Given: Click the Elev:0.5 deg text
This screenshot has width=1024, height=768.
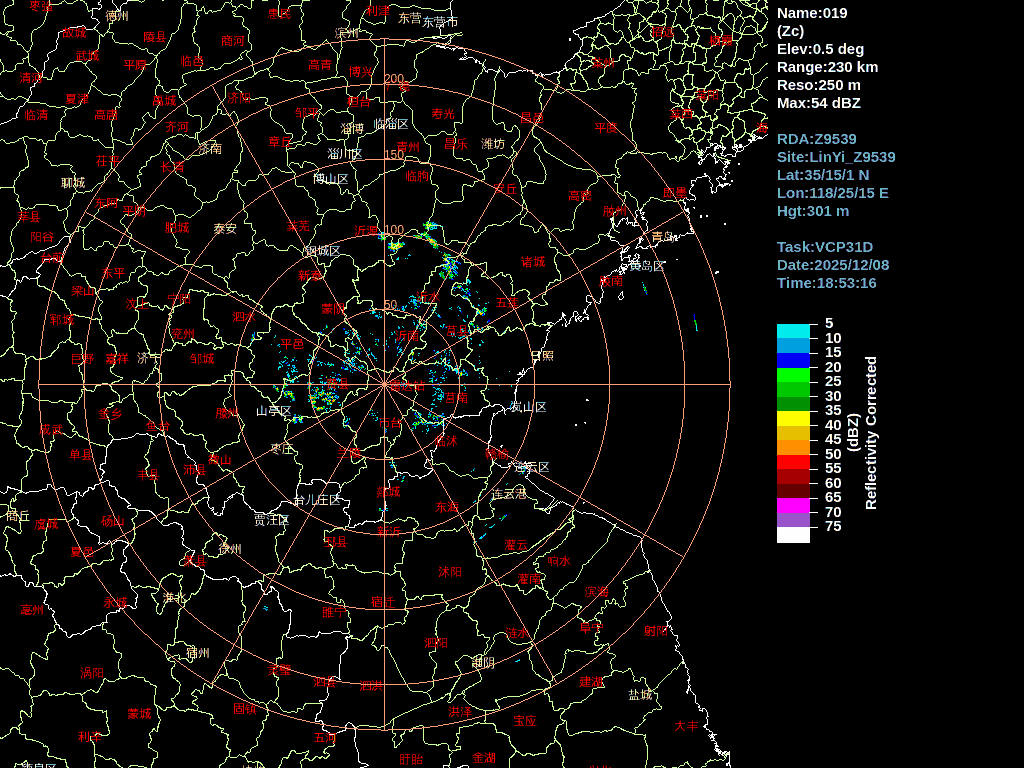Looking at the screenshot, I should [820, 49].
